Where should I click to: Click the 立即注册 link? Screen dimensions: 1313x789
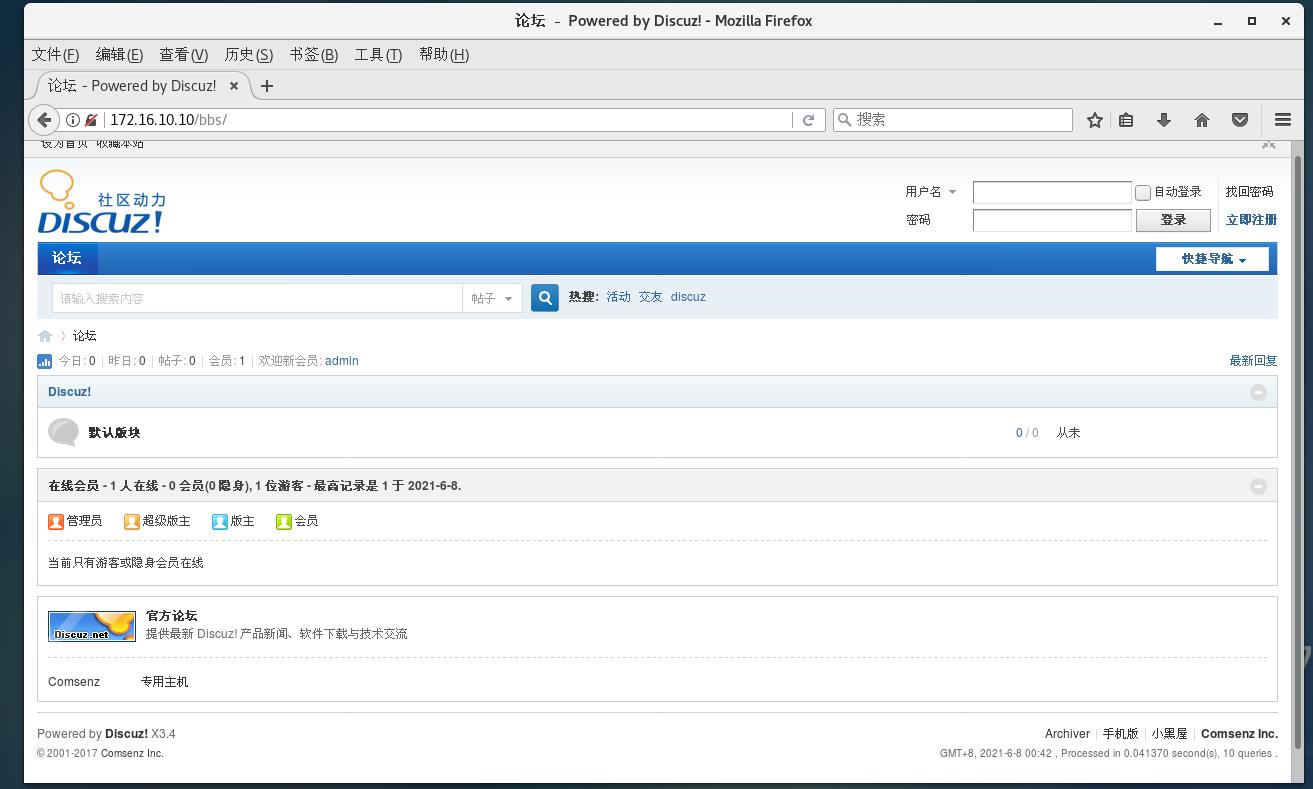coord(1251,220)
